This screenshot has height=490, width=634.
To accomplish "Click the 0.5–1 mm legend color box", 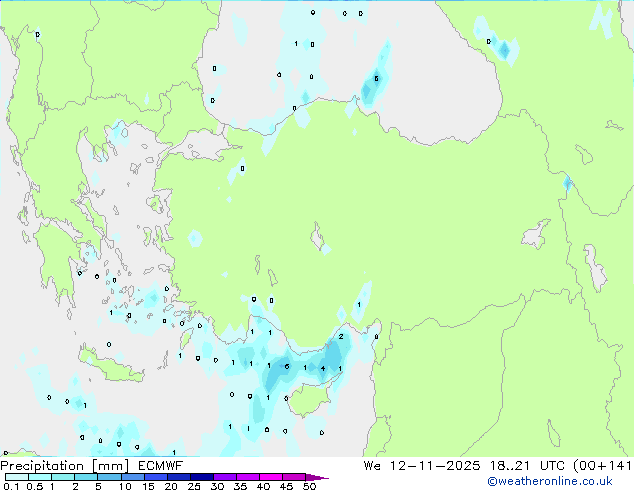I will pos(40,477).
